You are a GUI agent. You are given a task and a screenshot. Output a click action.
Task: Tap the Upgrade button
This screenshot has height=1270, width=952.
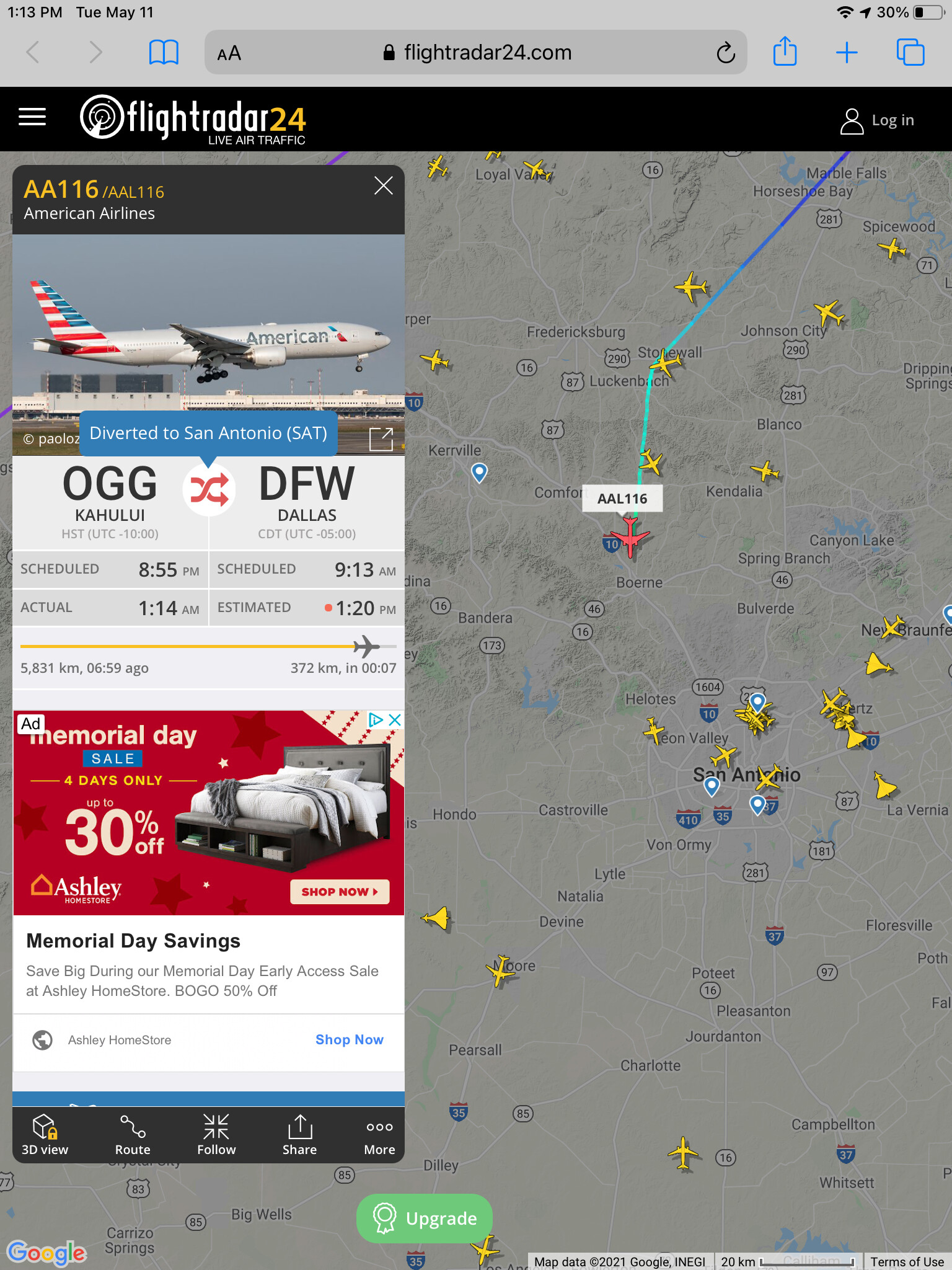coord(425,1218)
